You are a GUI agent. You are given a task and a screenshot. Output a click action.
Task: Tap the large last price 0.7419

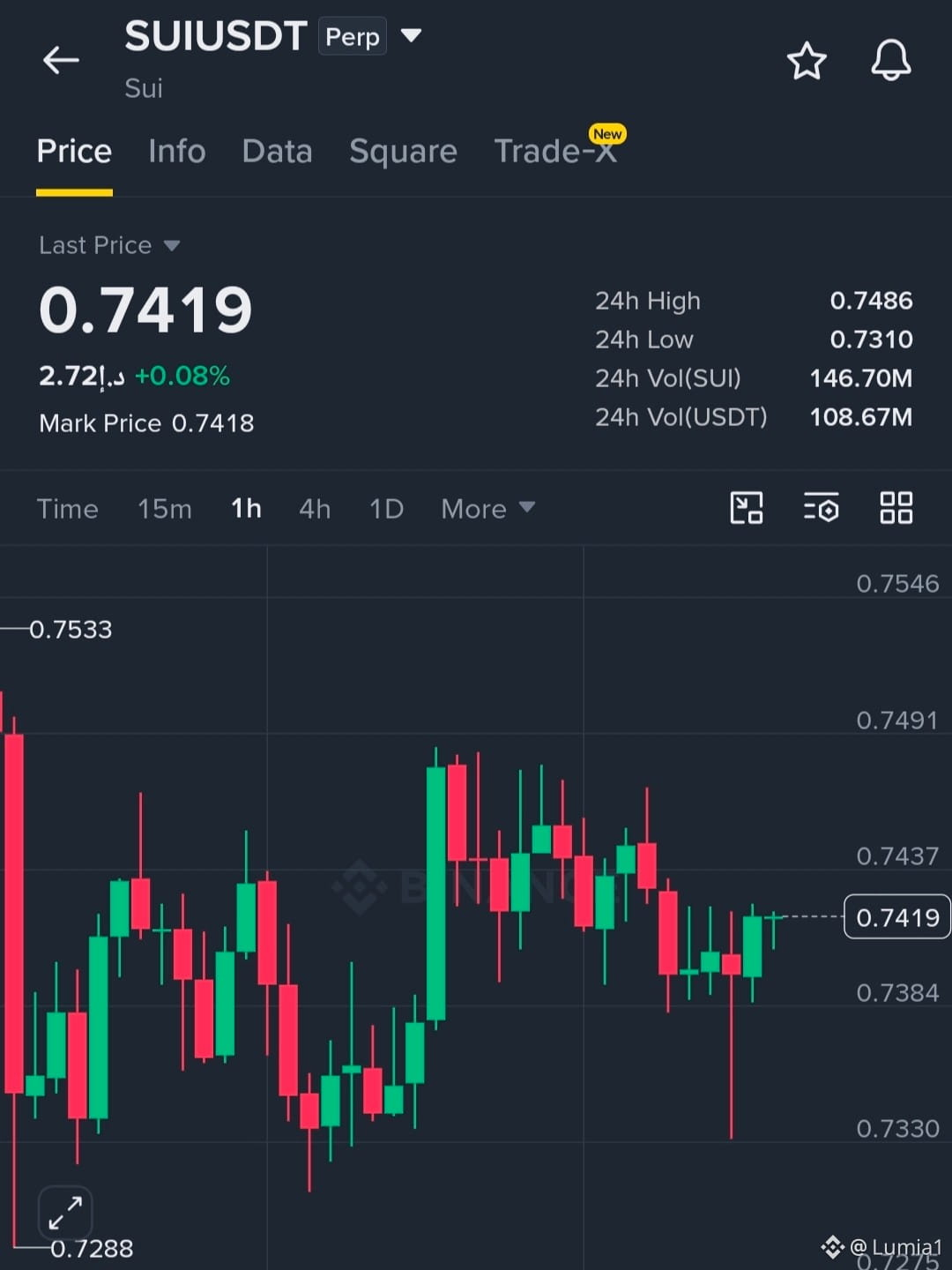coord(145,310)
